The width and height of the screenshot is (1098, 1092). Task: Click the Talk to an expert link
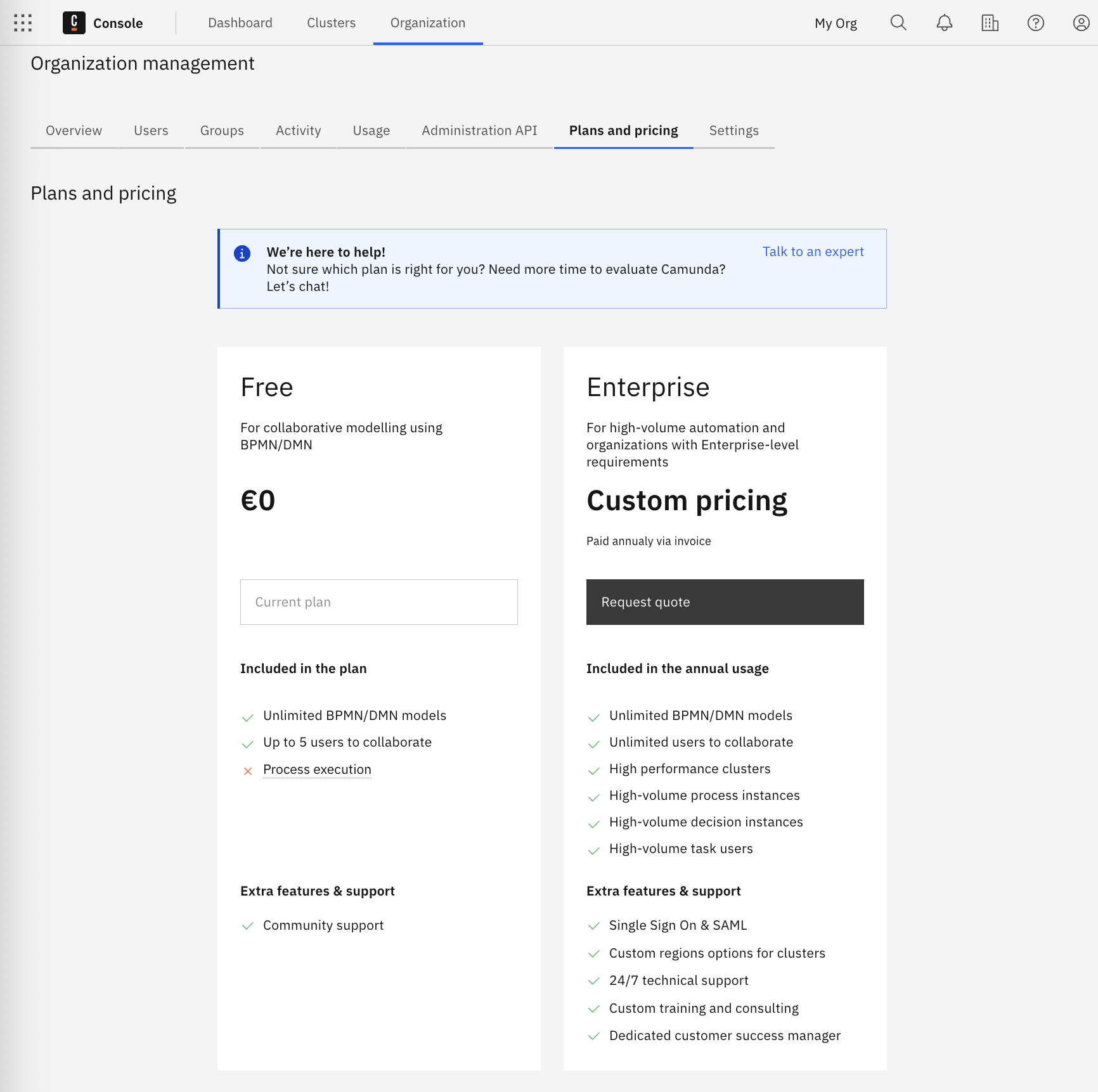[813, 252]
